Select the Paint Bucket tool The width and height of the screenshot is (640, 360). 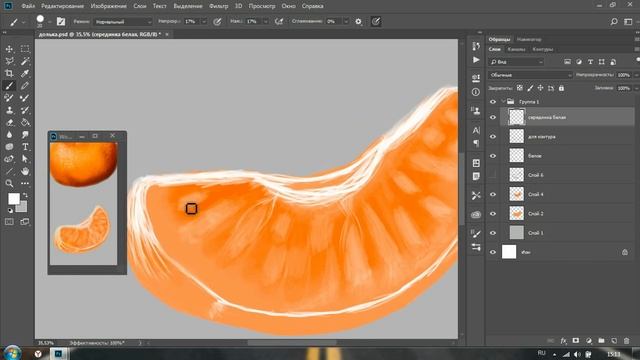pos(25,122)
